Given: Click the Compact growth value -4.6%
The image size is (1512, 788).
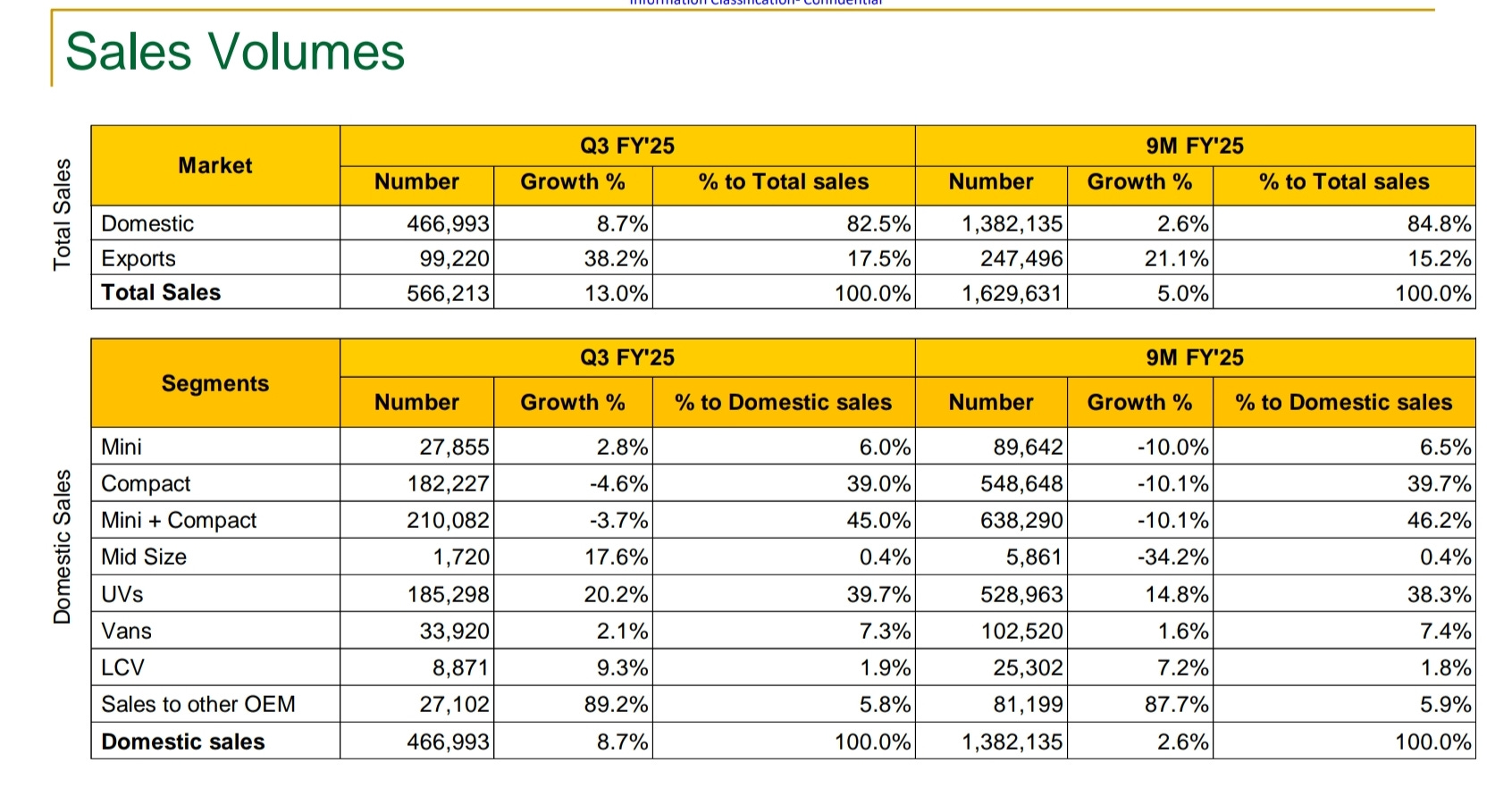Looking at the screenshot, I should (619, 483).
